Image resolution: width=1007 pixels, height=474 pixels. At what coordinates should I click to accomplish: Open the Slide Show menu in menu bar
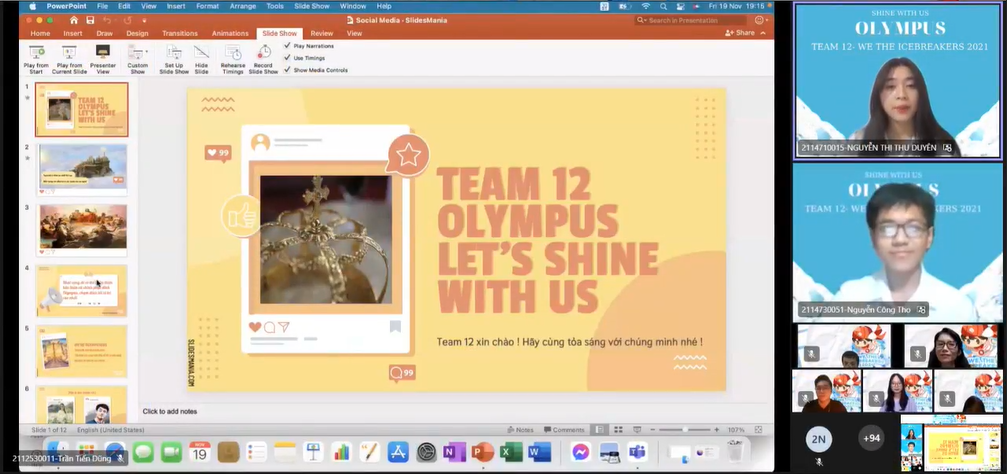311,6
